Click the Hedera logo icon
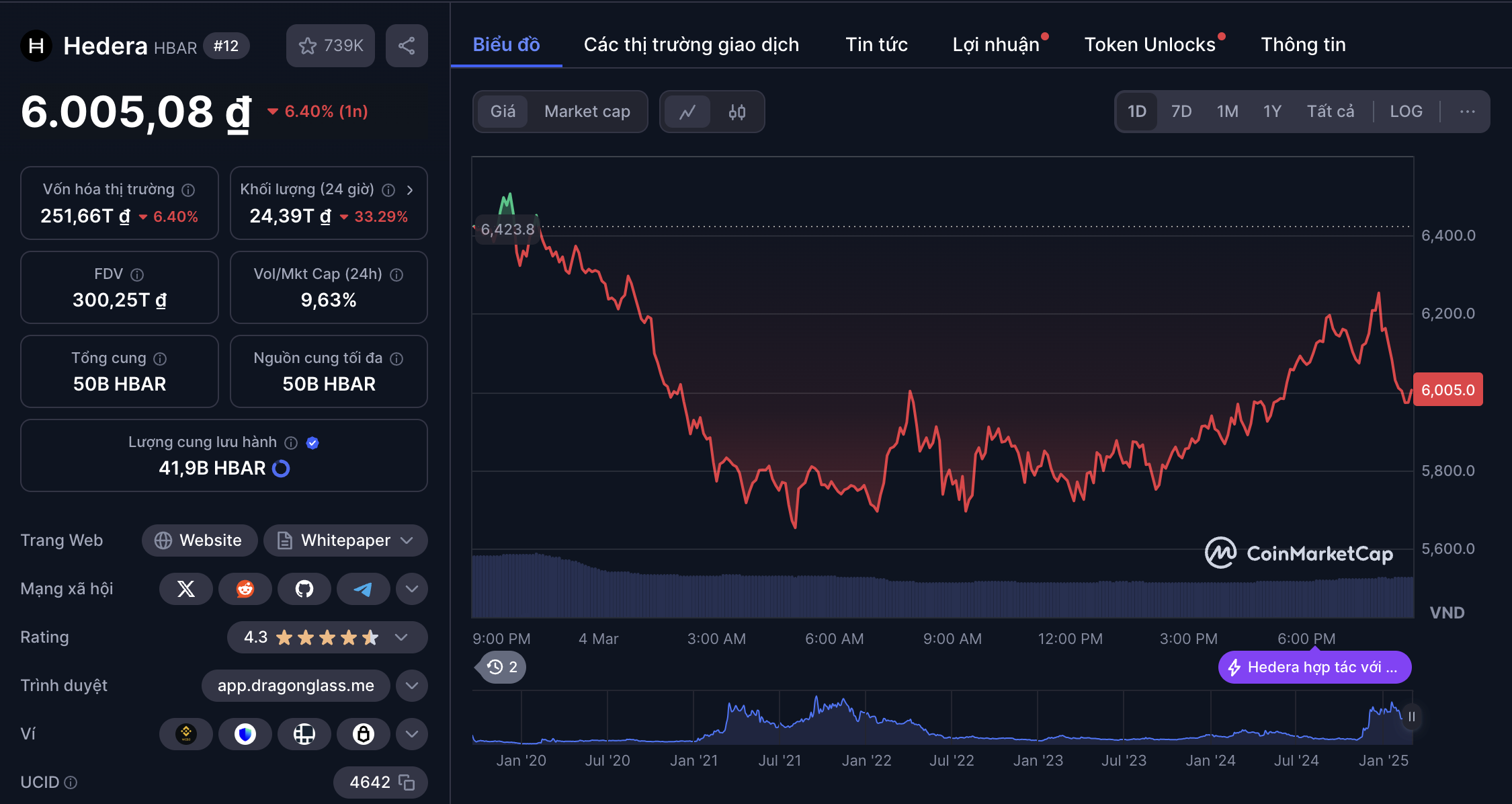Viewport: 1512px width, 804px height. point(36,46)
